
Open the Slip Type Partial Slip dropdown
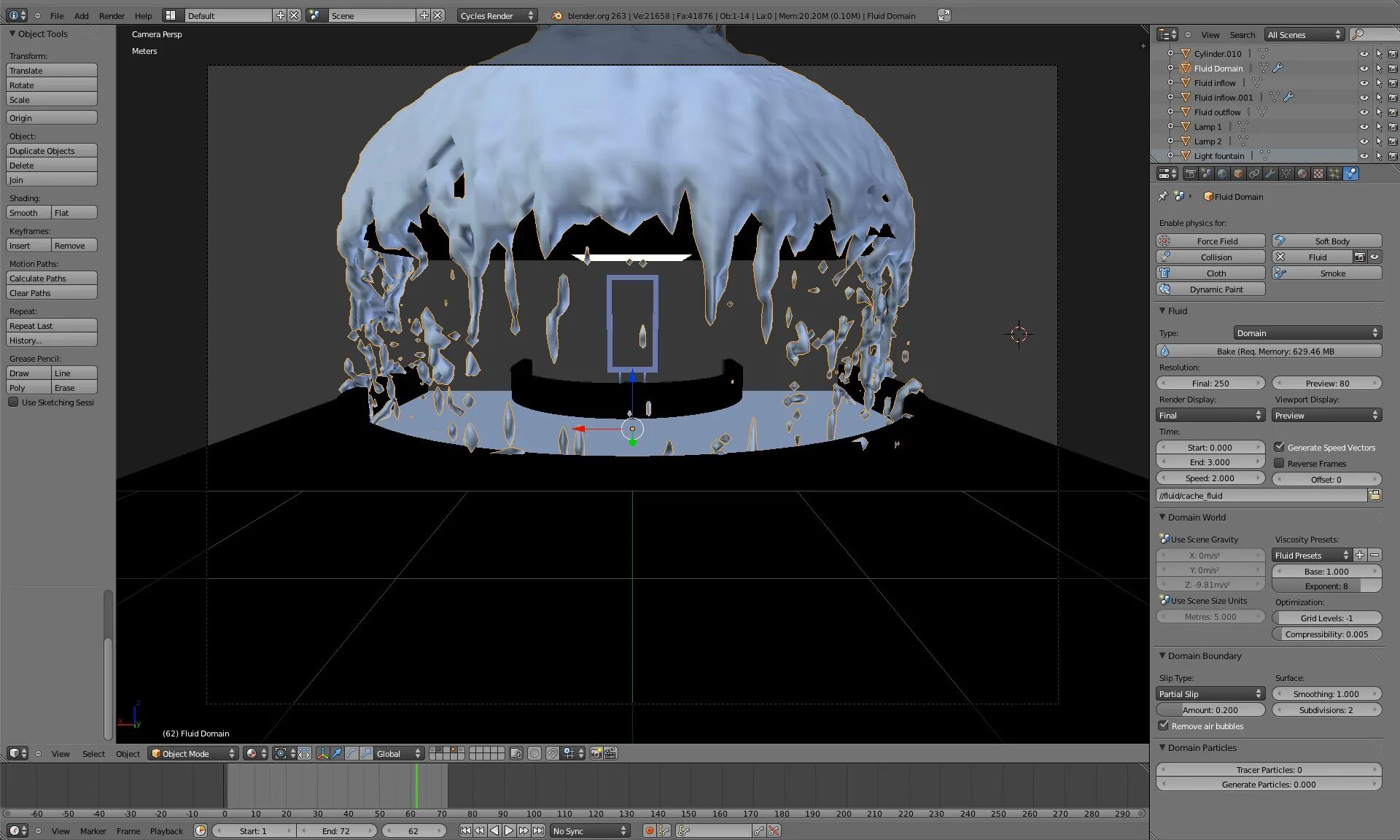(1210, 694)
